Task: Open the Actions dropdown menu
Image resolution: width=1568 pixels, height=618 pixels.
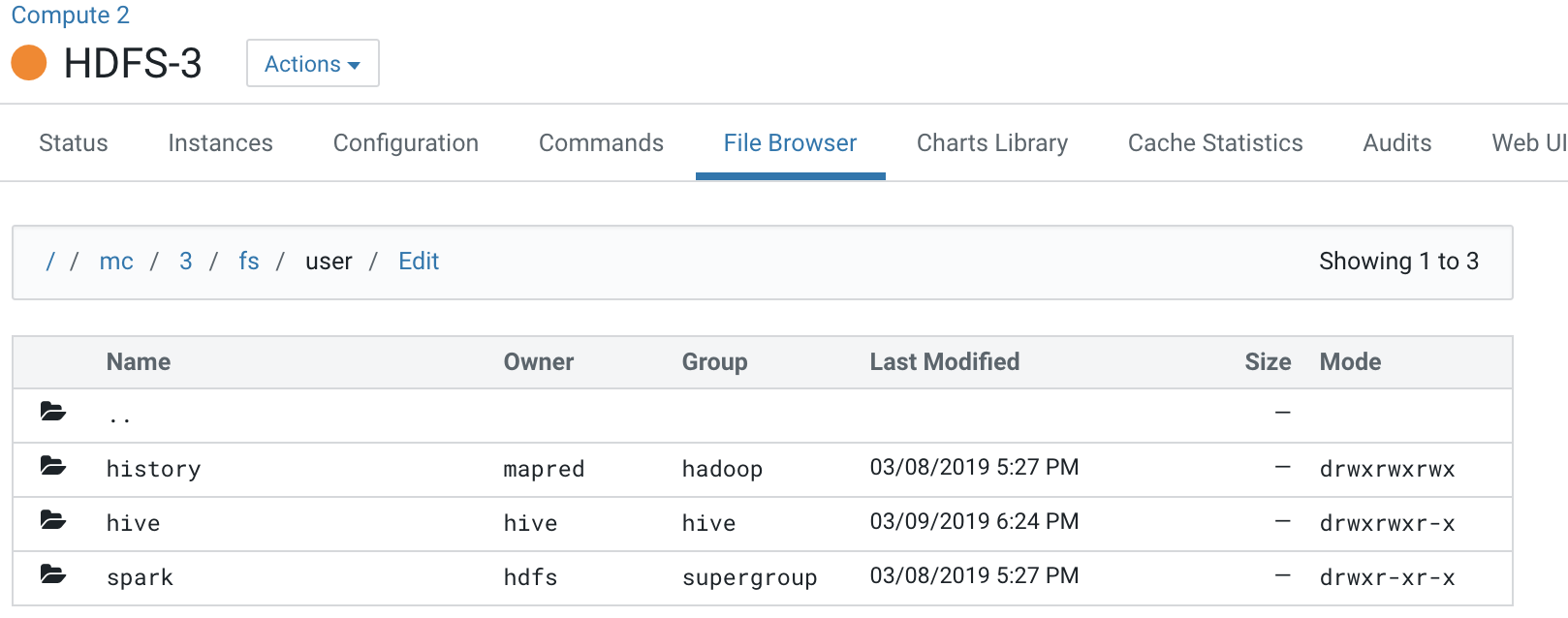Action: pos(312,64)
